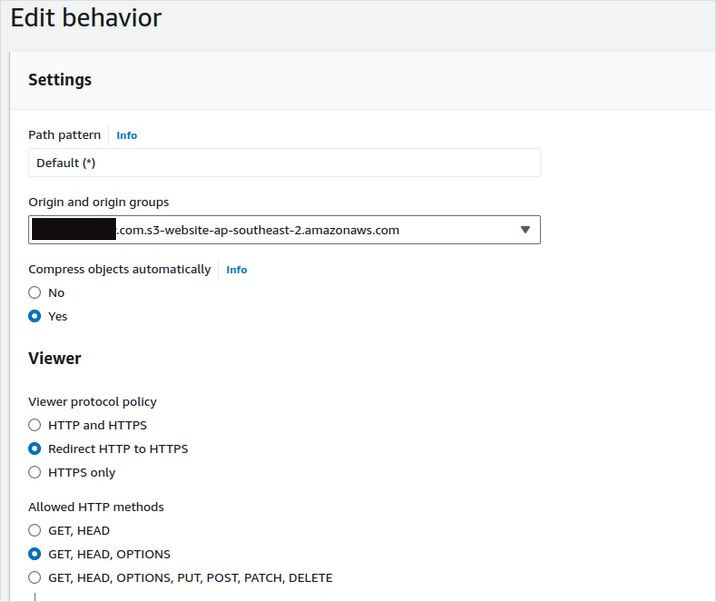Click the Viewer protocol policy label
716x602 pixels.
pos(92,402)
